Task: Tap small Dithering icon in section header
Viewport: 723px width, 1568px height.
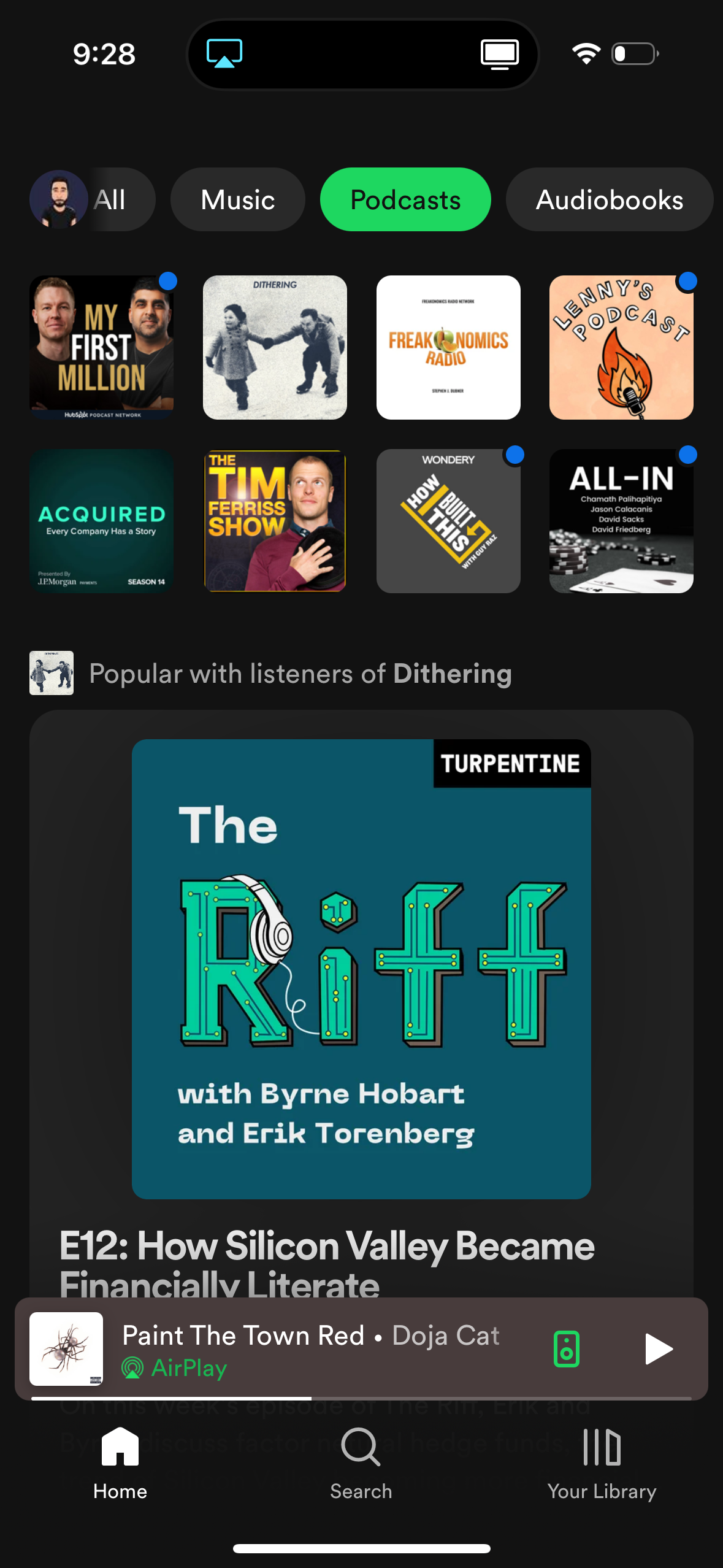Action: [52, 673]
